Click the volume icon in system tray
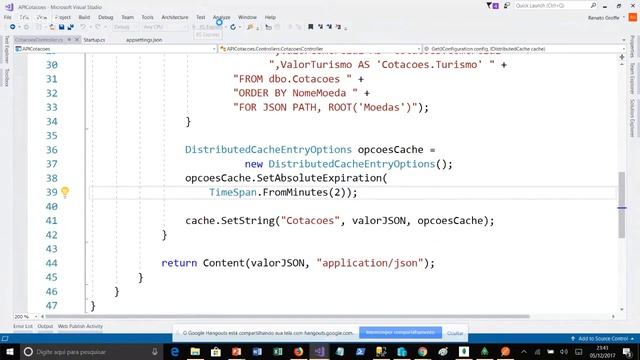640x360 pixels. (x=564, y=352)
